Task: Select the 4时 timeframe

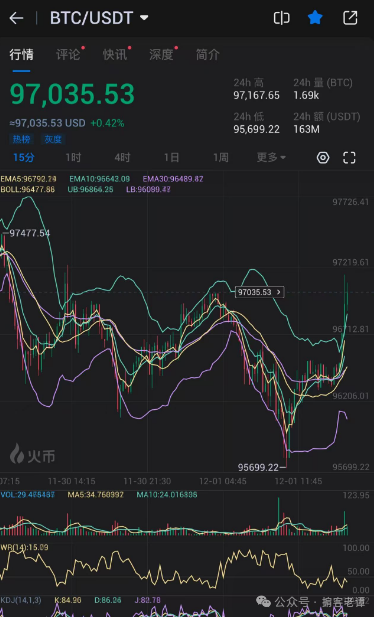Action: pyautogui.click(x=122, y=158)
